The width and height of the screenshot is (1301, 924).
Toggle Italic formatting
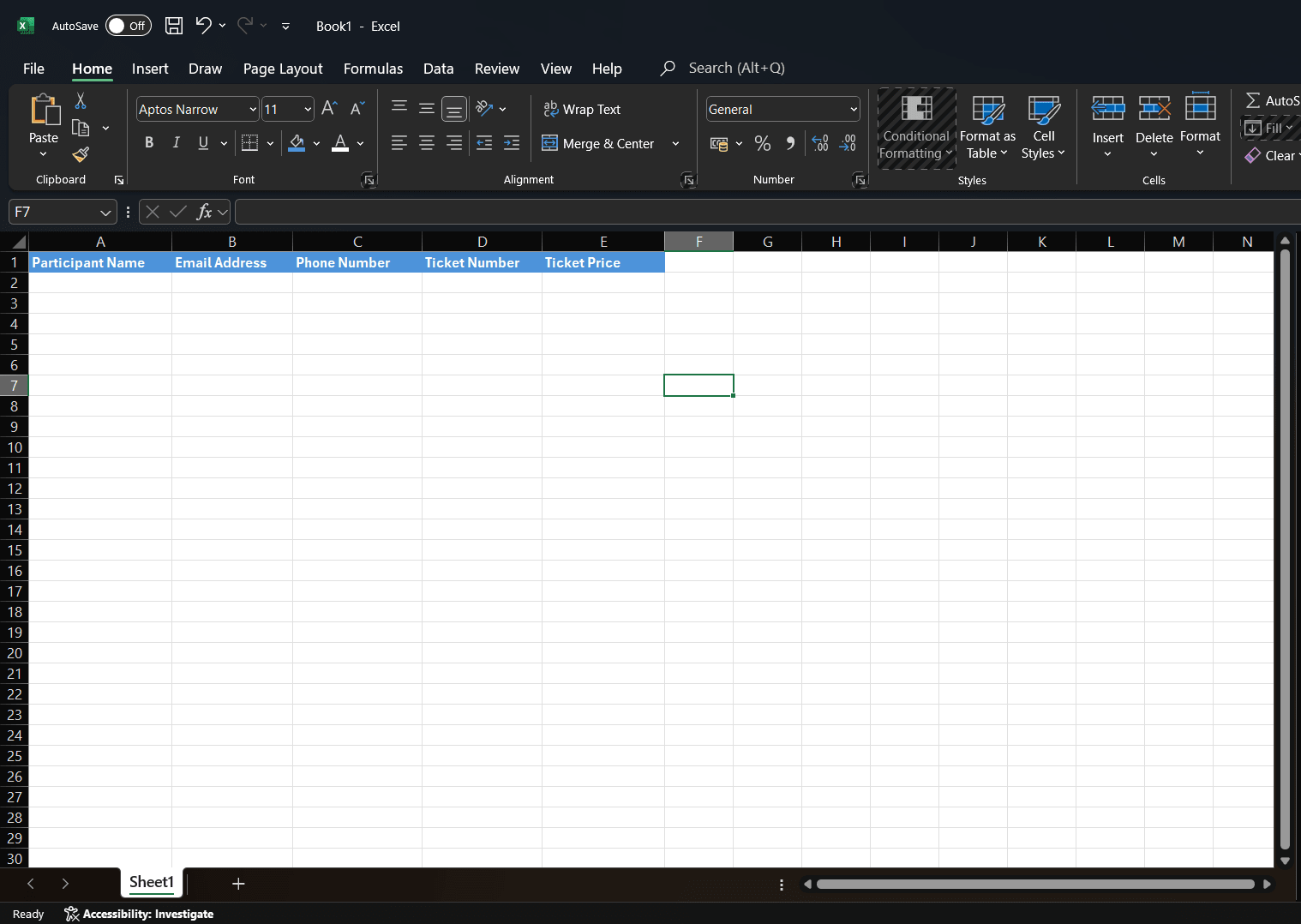177,143
